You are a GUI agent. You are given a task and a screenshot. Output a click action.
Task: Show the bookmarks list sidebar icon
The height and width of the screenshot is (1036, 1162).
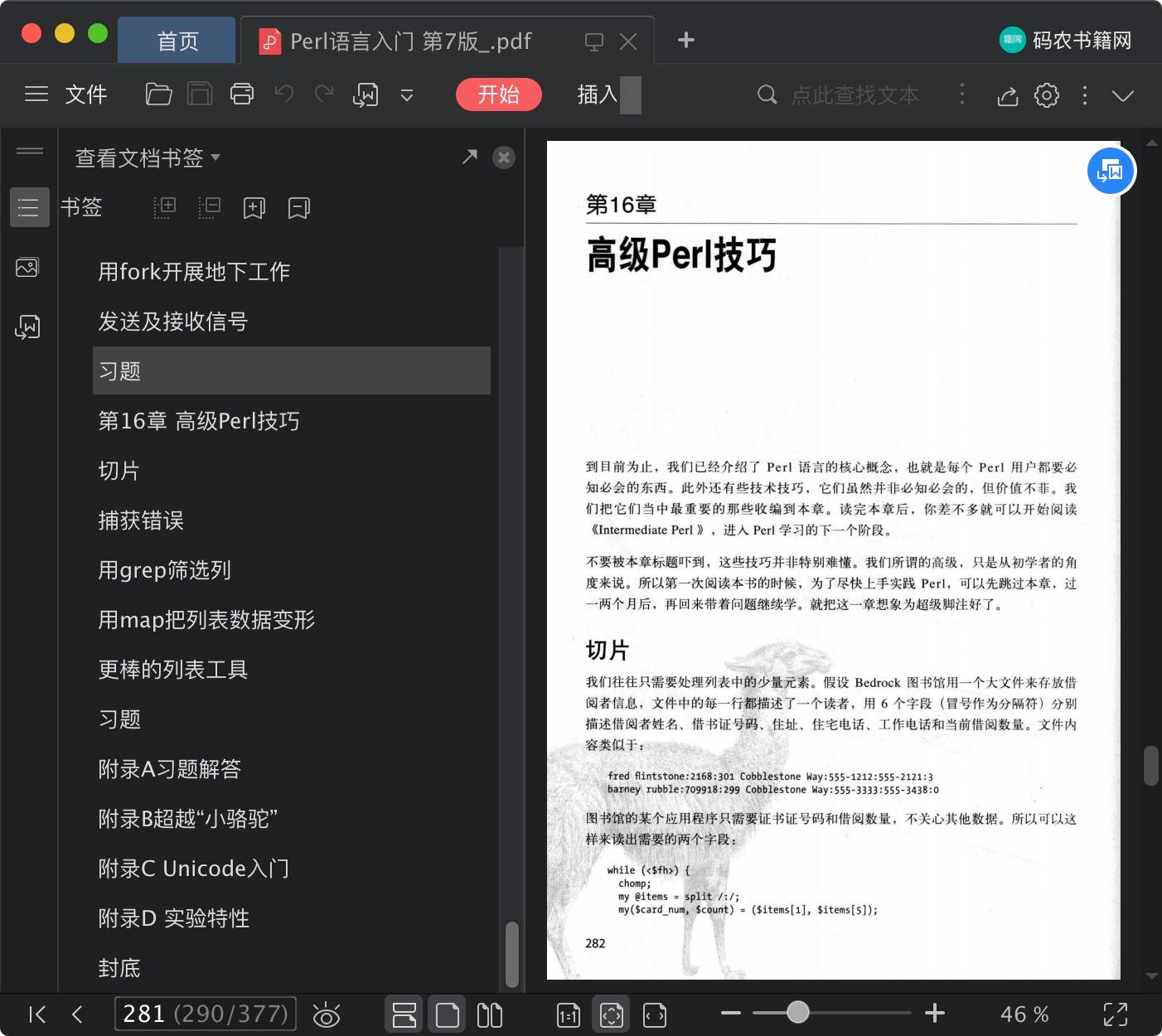tap(29, 207)
